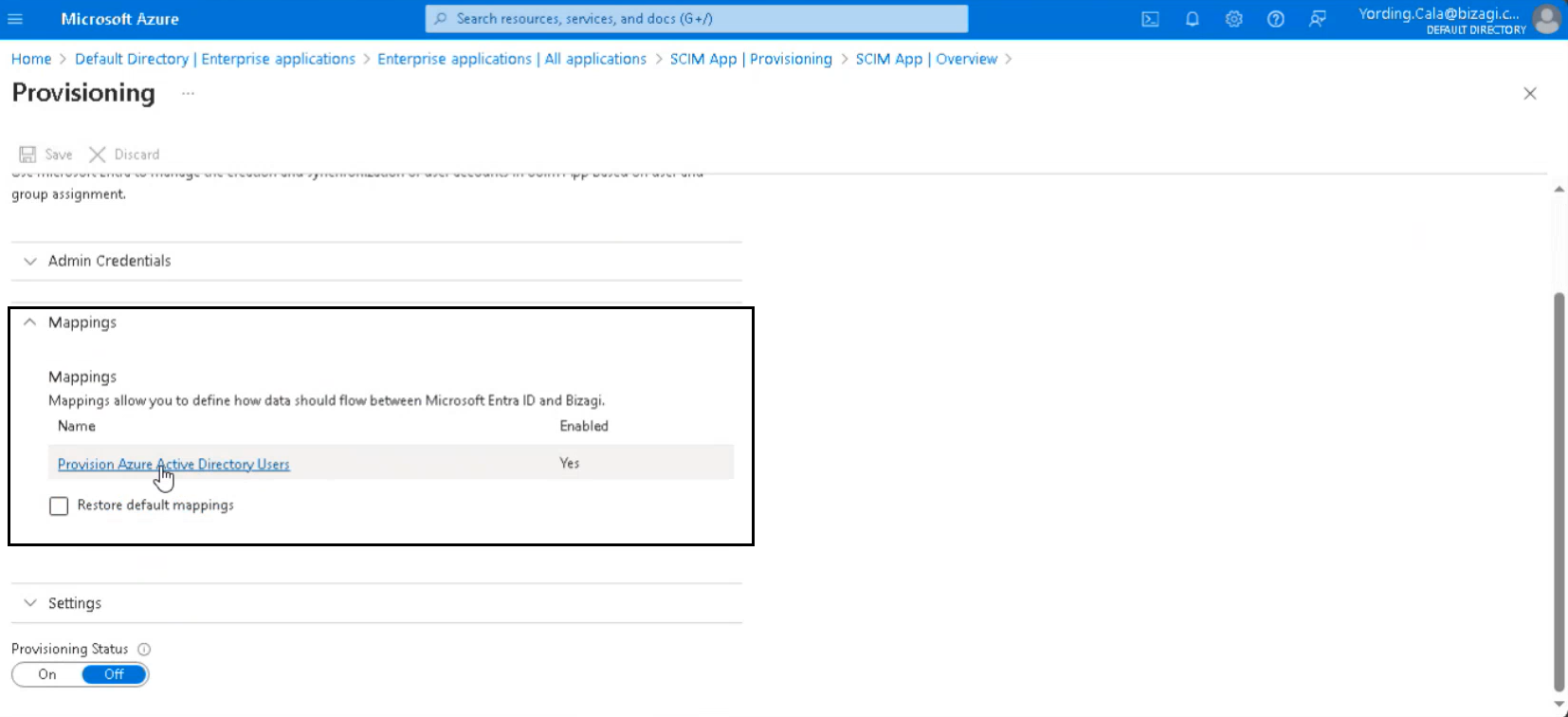Image resolution: width=1568 pixels, height=717 pixels.
Task: Open Default Directory | Enterprise applications breadcrumb
Action: tap(215, 59)
